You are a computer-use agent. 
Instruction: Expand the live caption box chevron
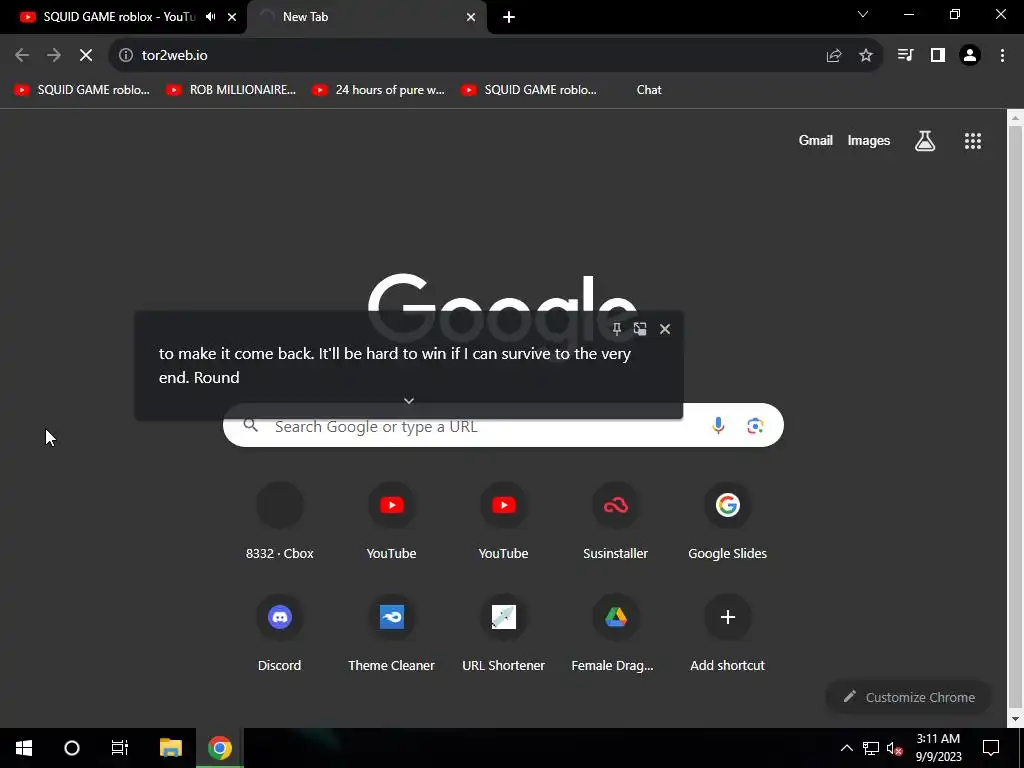pos(409,400)
